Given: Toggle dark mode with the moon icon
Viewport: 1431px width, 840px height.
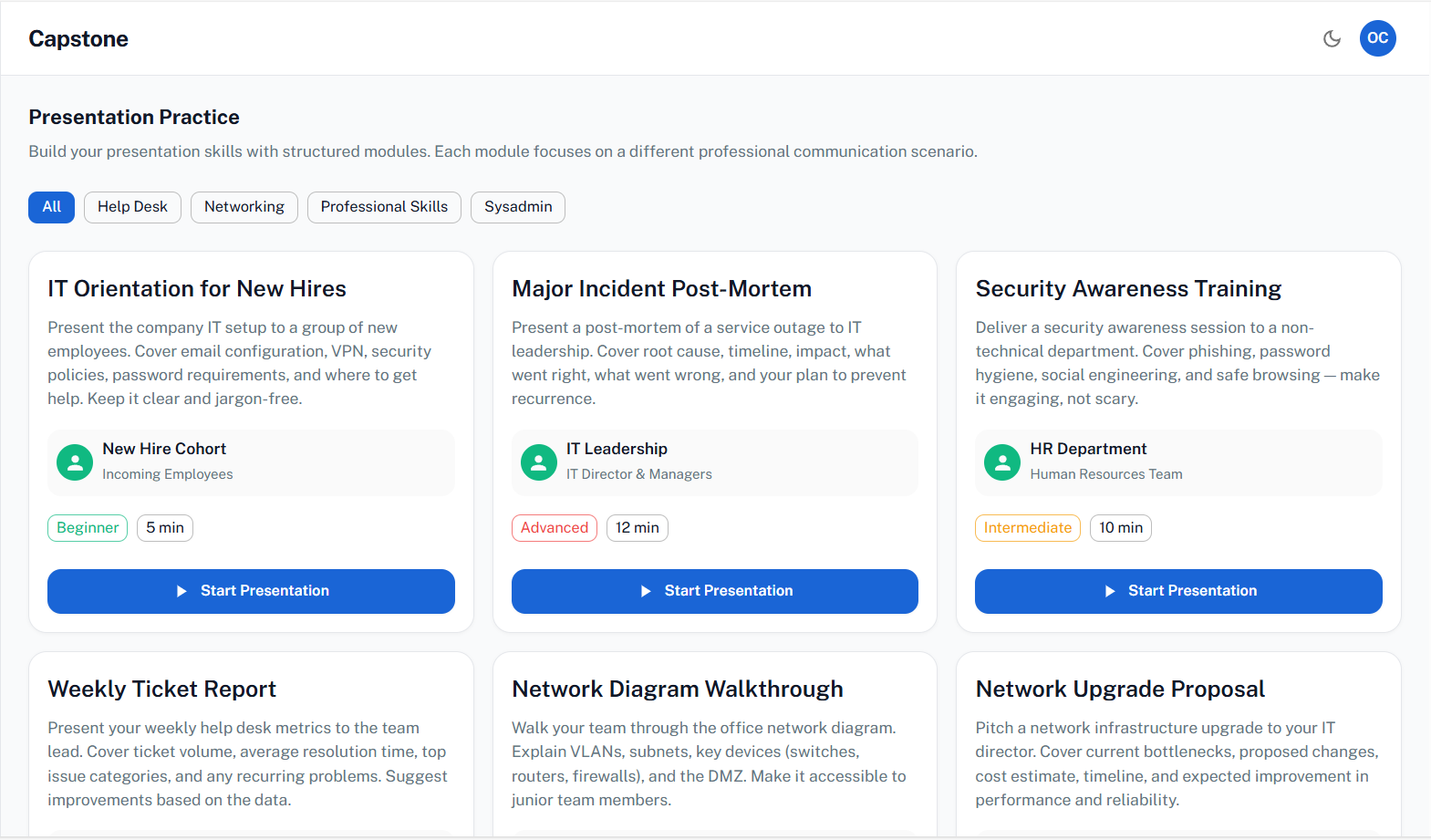Looking at the screenshot, I should click(x=1332, y=38).
